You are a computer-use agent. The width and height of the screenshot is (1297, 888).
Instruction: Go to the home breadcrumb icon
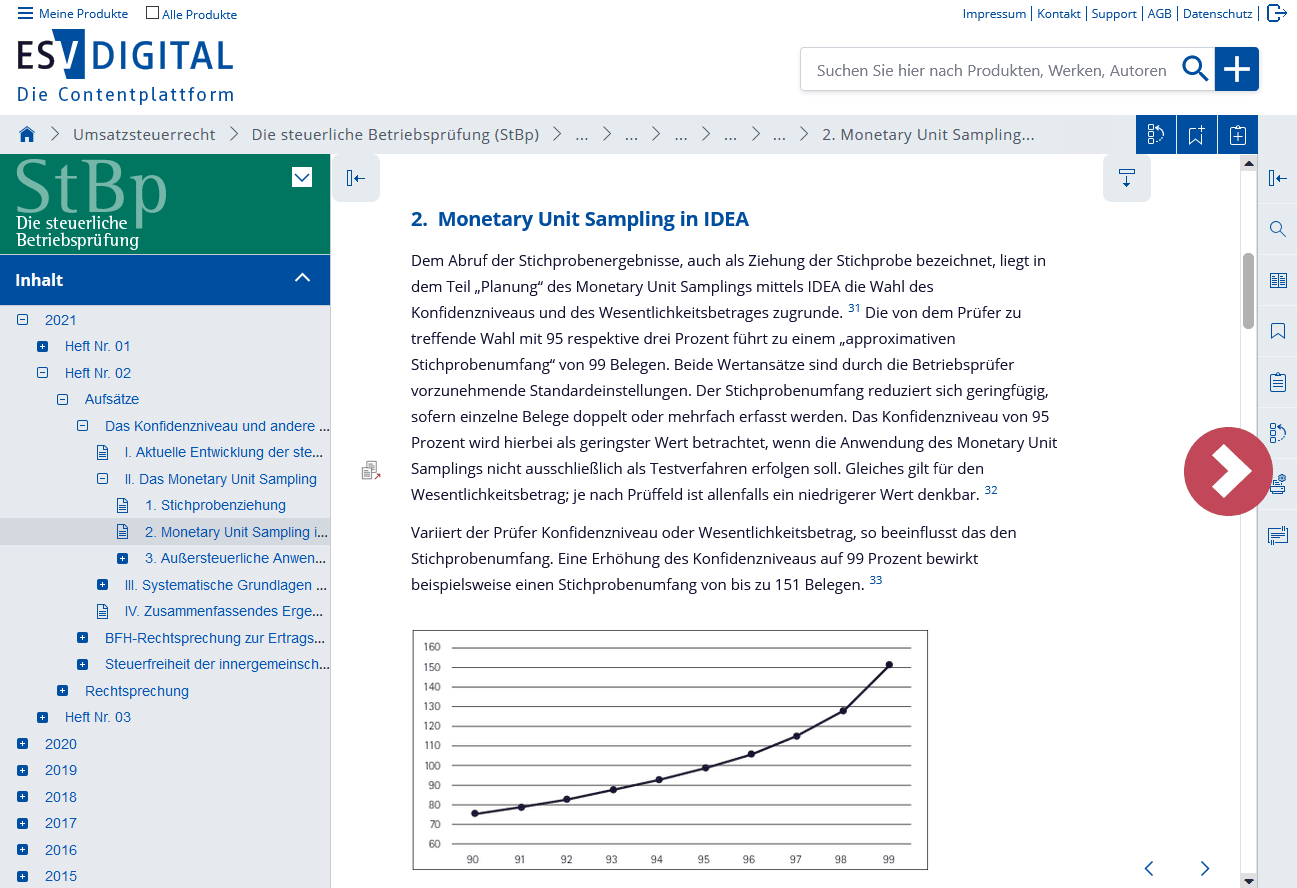click(x=27, y=134)
